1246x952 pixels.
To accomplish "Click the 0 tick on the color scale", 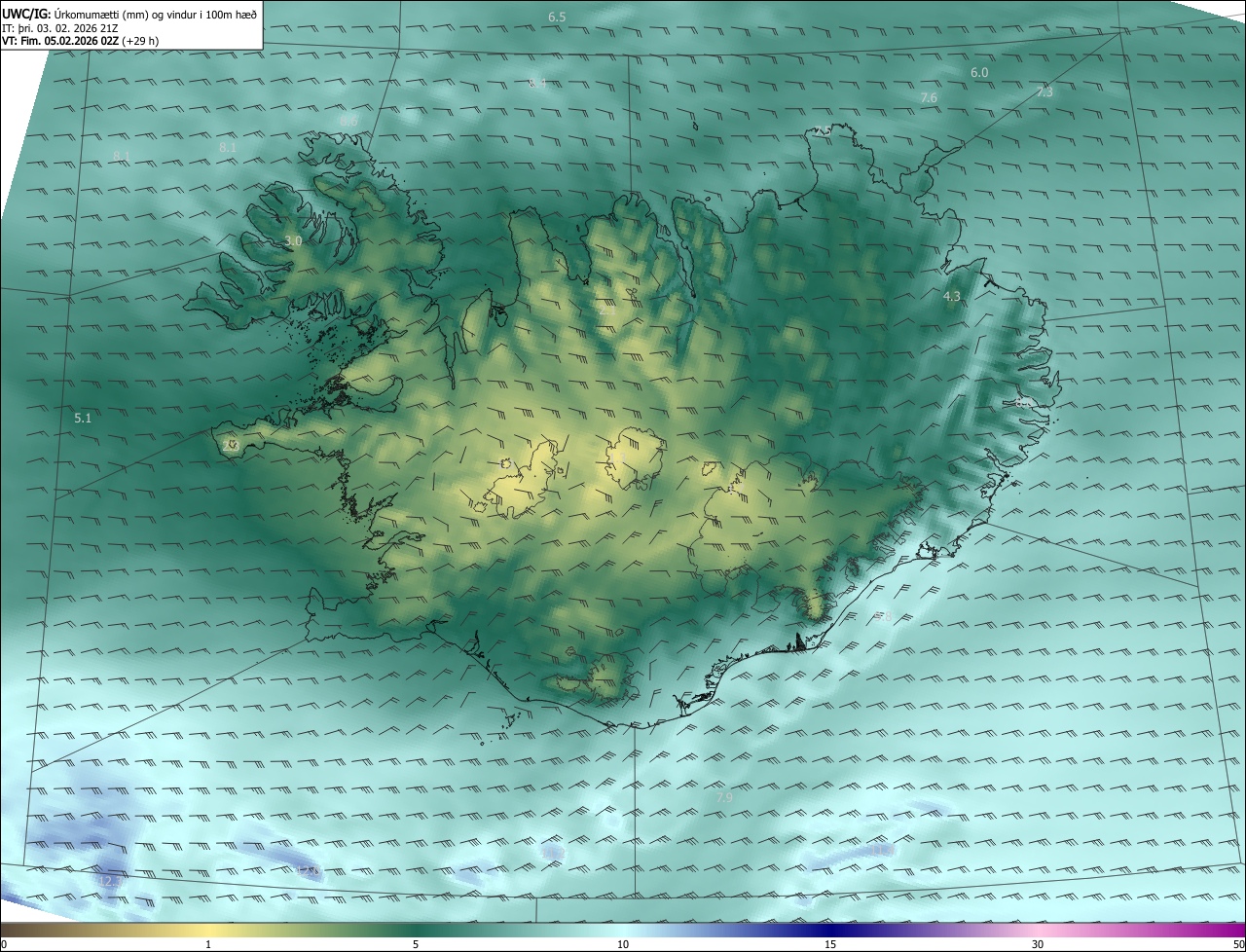I will [4, 944].
